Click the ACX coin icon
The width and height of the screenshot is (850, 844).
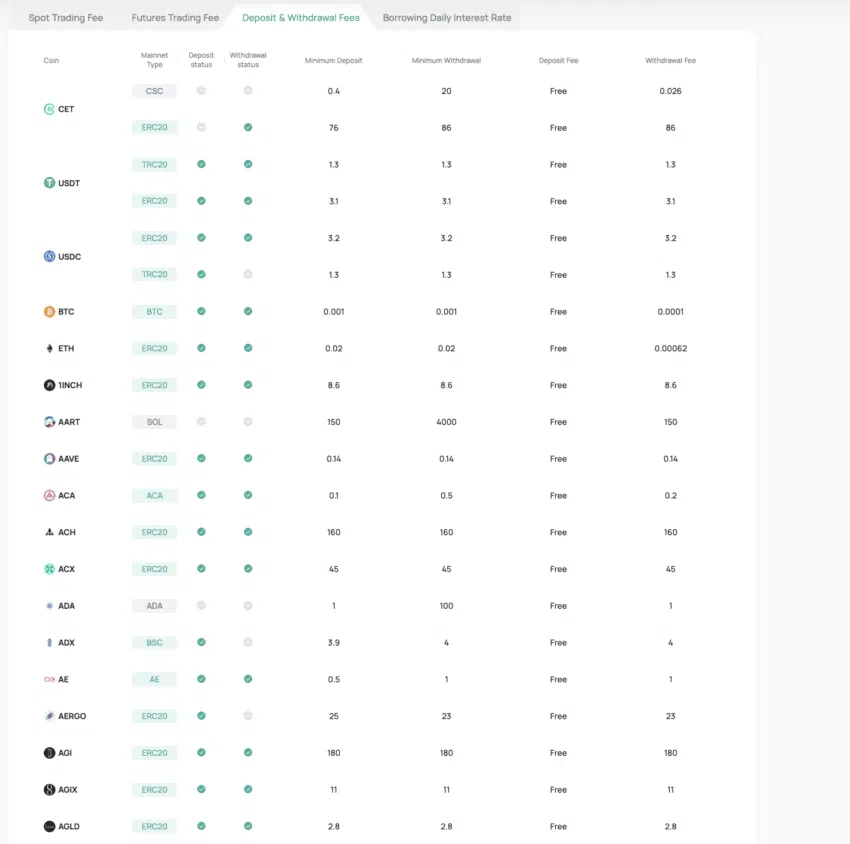pos(49,569)
